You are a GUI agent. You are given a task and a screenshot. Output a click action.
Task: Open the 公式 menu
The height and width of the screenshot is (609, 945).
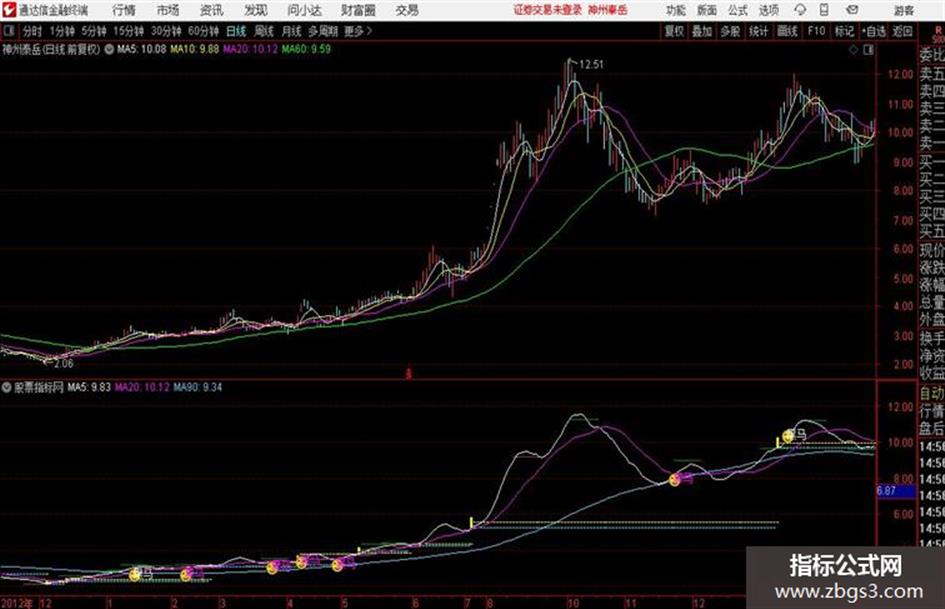coord(738,10)
